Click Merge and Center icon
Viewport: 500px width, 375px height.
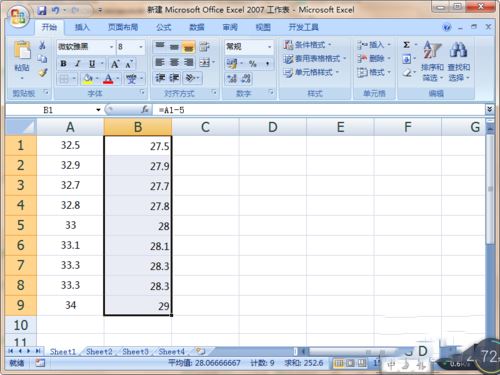[x=204, y=62]
